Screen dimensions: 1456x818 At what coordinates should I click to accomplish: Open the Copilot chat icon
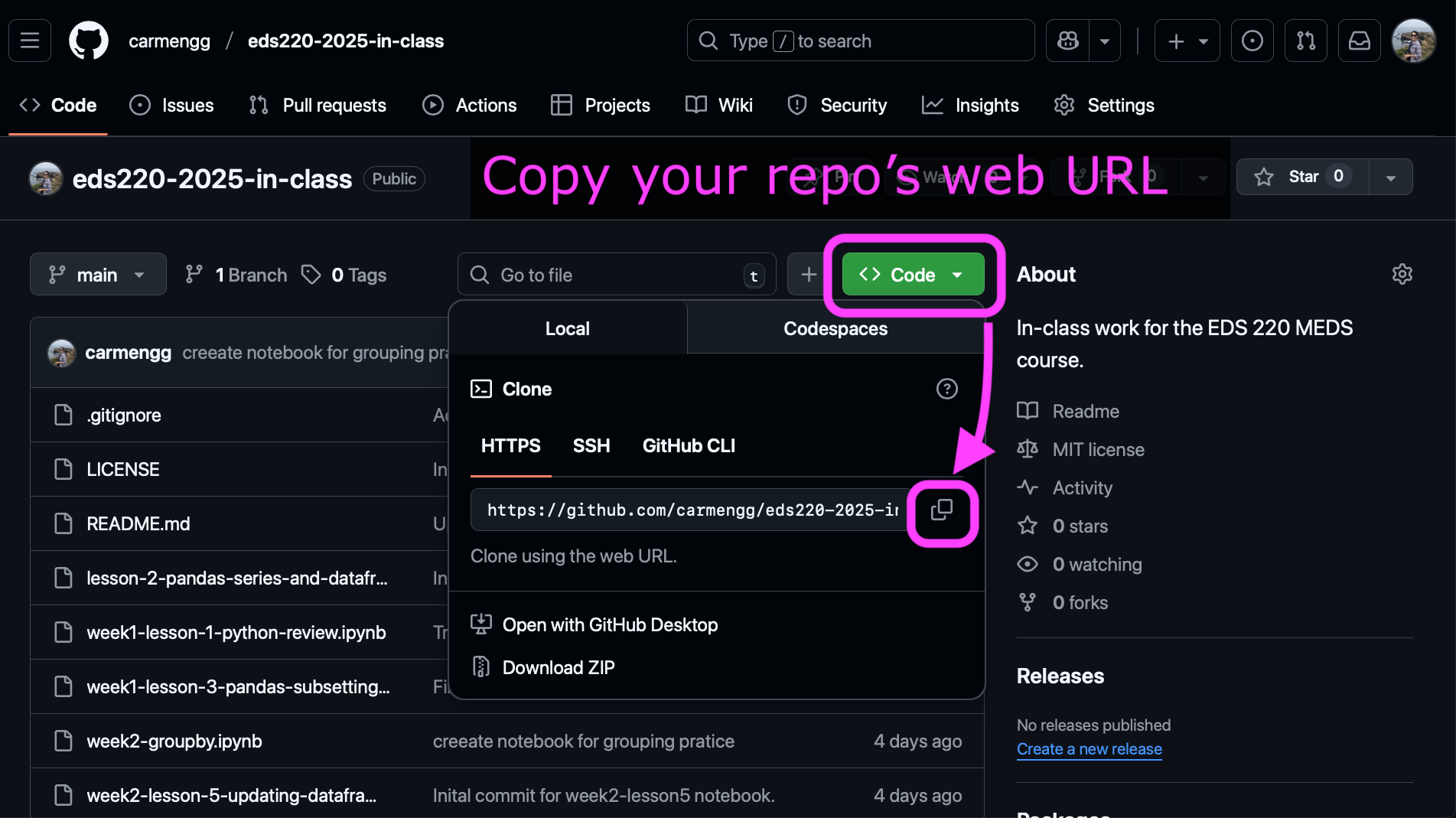coord(1068,41)
